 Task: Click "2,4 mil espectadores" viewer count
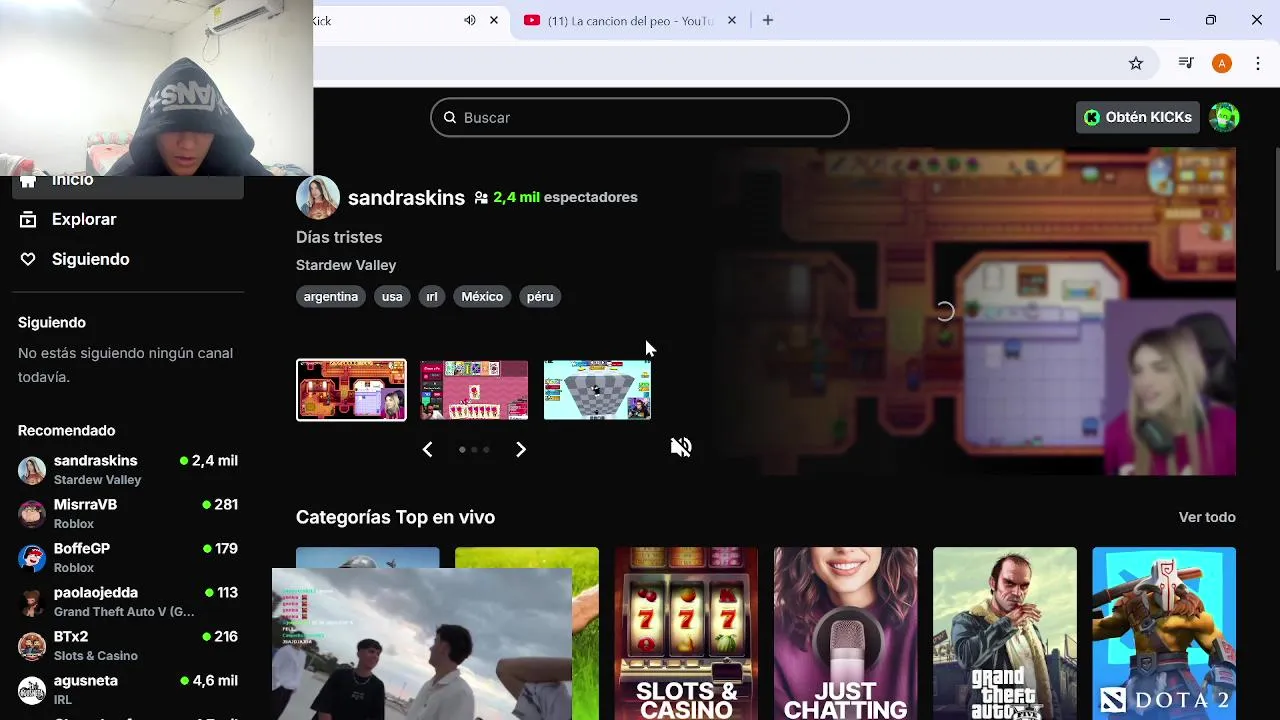[565, 197]
